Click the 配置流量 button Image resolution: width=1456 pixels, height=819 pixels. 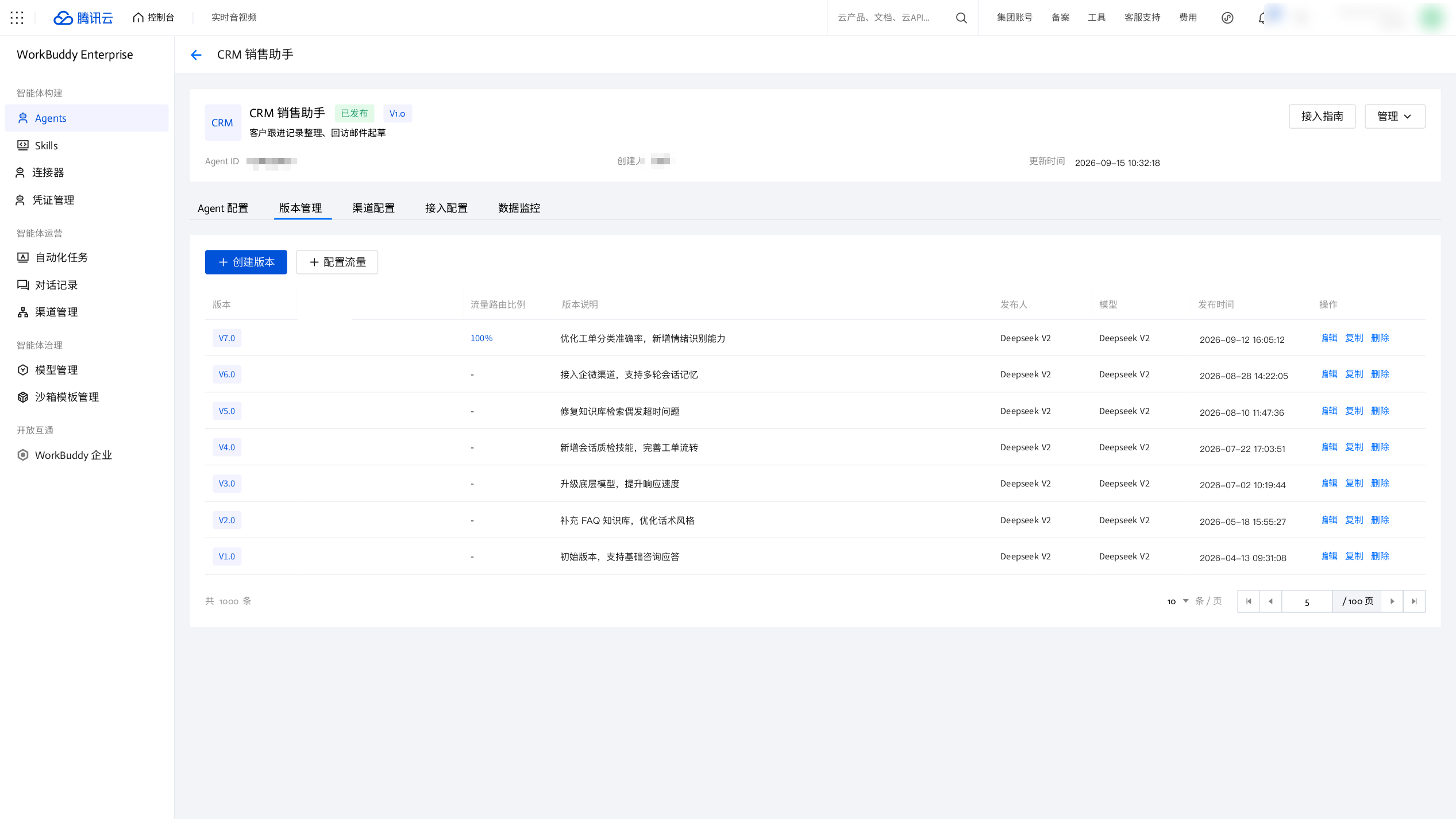(337, 262)
